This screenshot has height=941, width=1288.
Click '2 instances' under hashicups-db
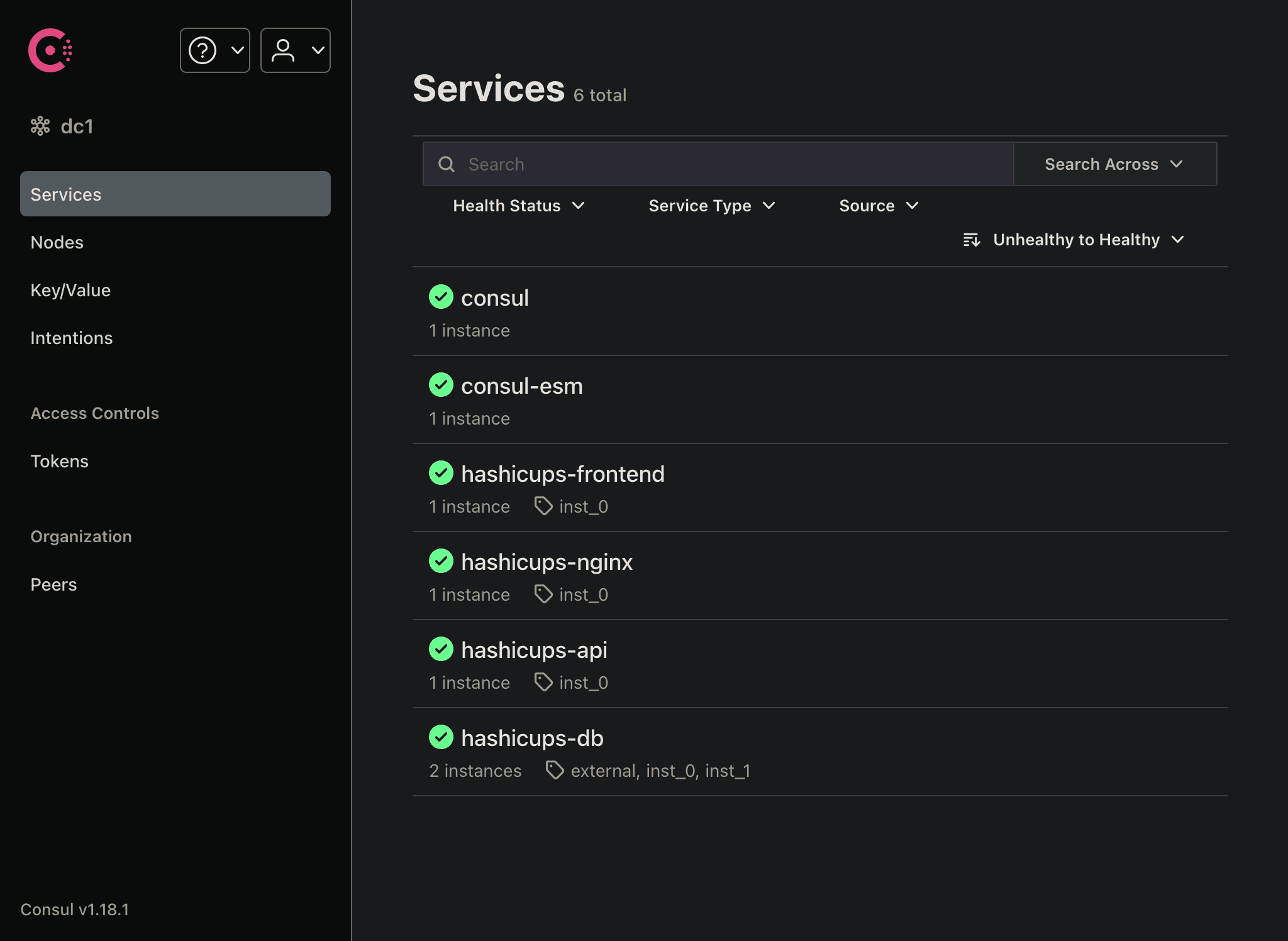pyautogui.click(x=475, y=771)
